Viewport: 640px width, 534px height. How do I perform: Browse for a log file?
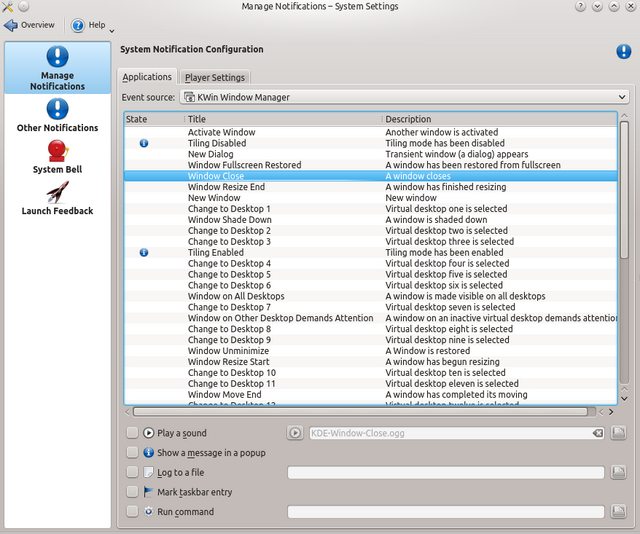(x=618, y=472)
